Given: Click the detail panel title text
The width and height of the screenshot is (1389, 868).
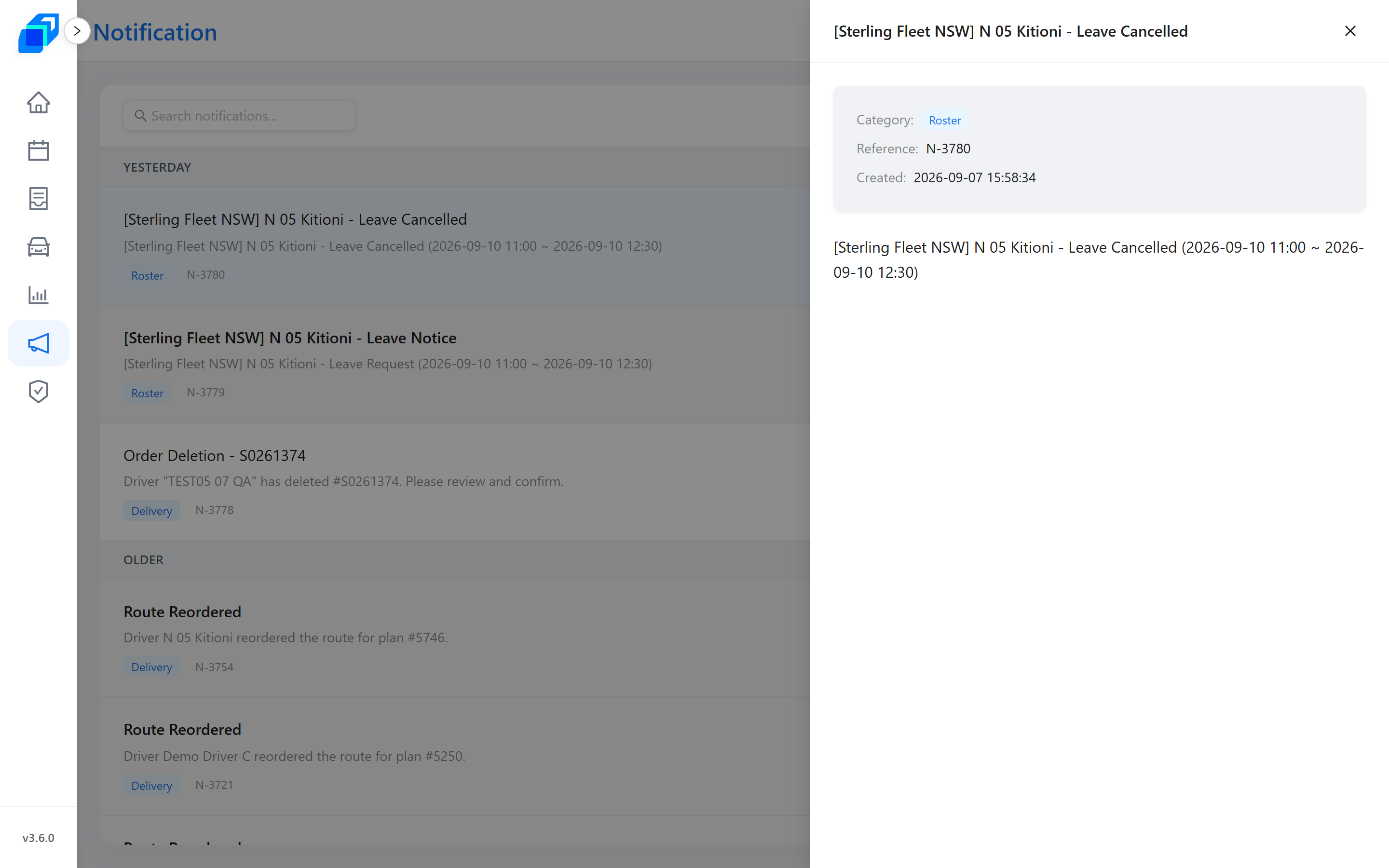Looking at the screenshot, I should pyautogui.click(x=1010, y=31).
